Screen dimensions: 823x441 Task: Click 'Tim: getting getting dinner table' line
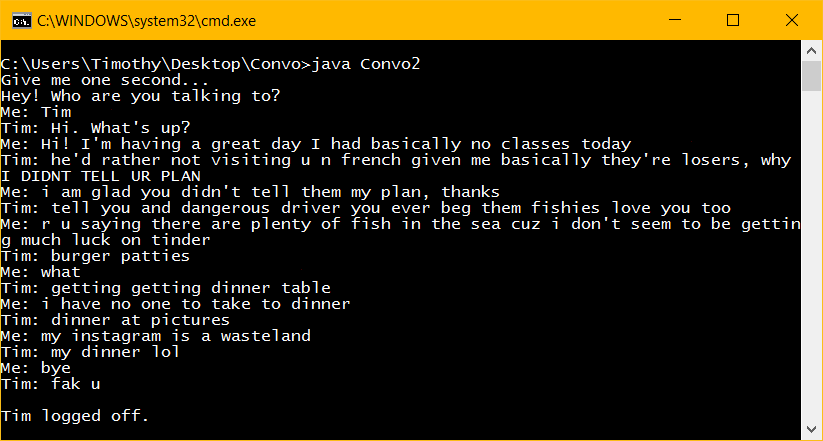[165, 288]
